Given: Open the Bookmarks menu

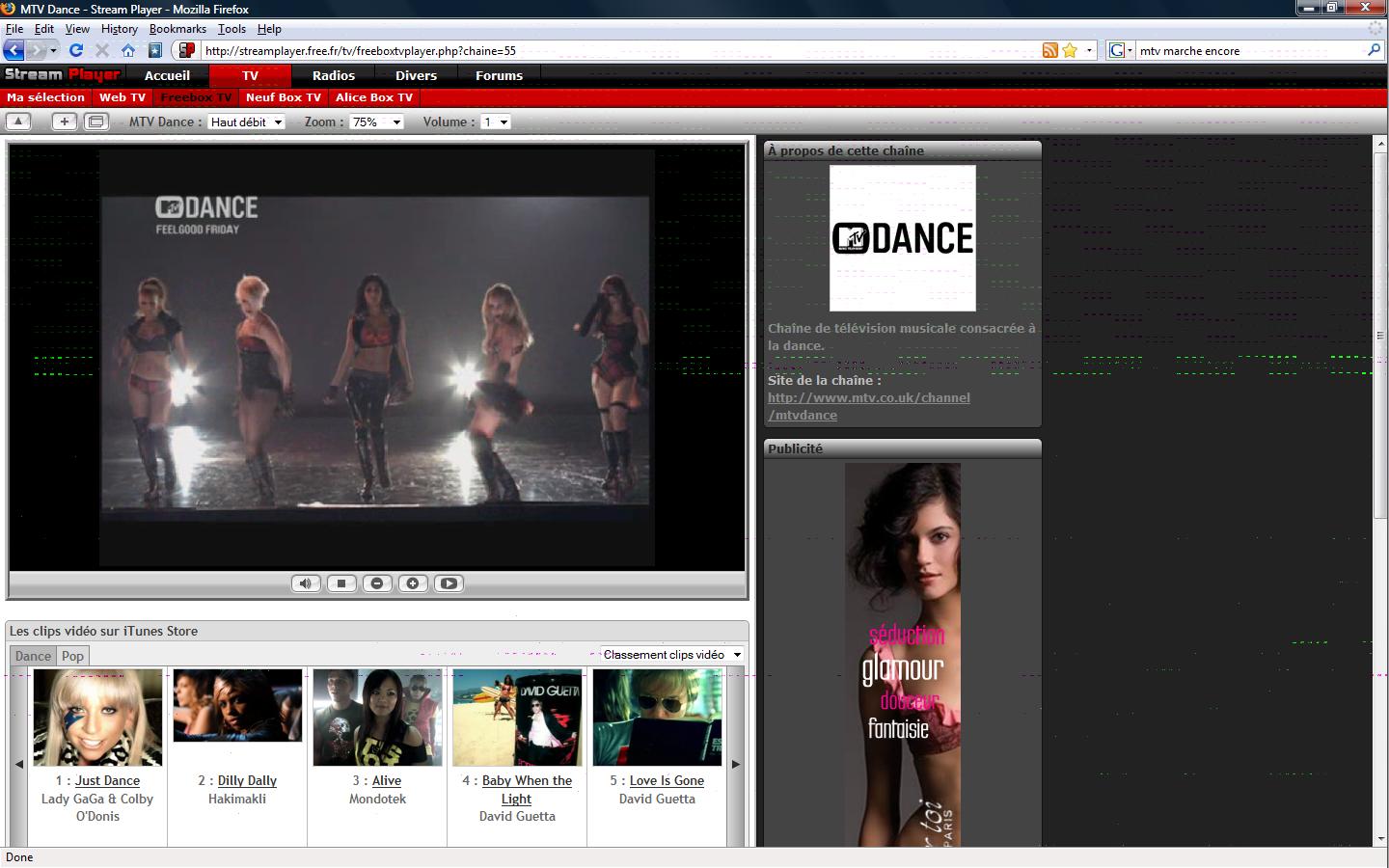Looking at the screenshot, I should coord(177,29).
